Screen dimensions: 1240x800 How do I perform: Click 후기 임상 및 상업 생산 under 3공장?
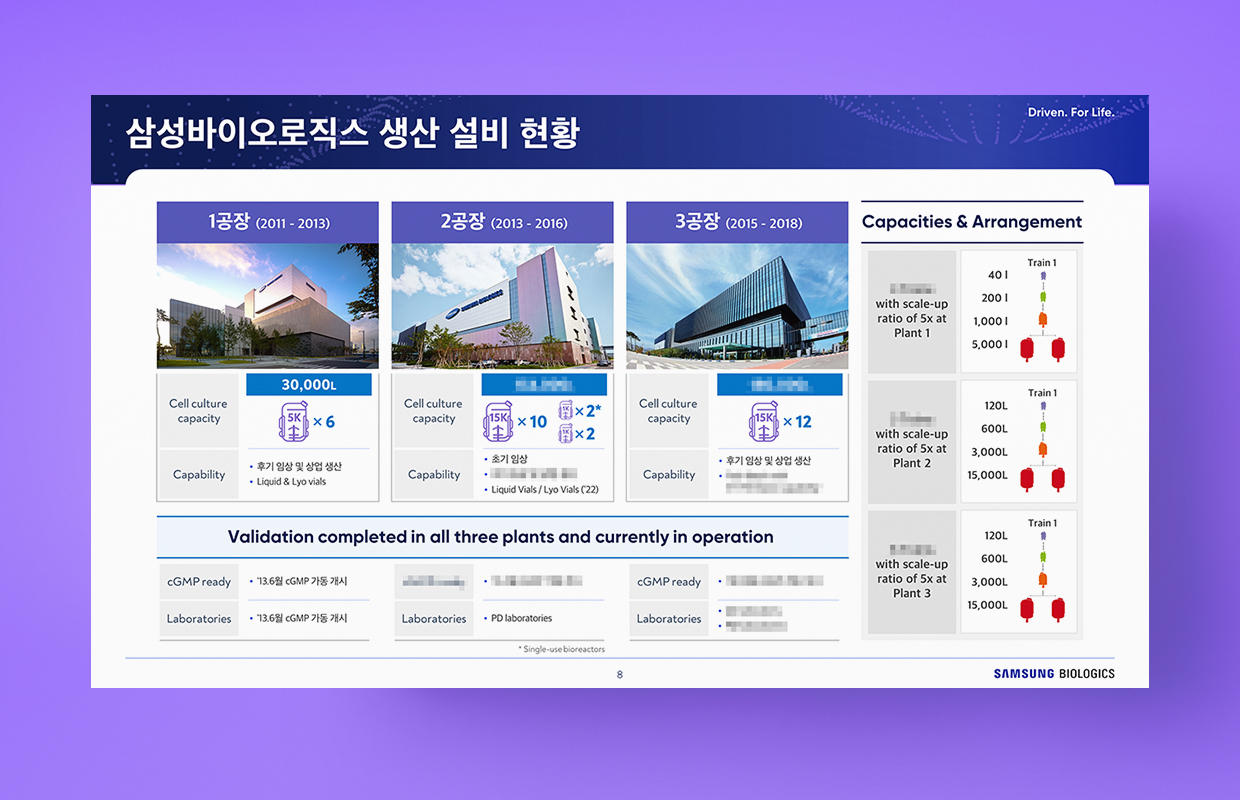[x=766, y=460]
